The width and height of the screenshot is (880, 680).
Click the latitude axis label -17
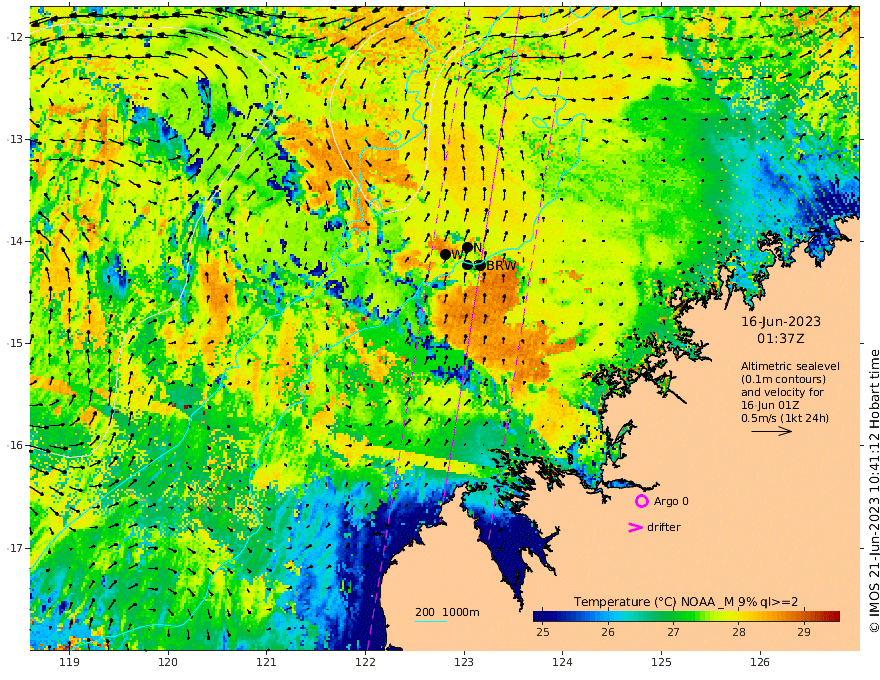click(x=15, y=548)
